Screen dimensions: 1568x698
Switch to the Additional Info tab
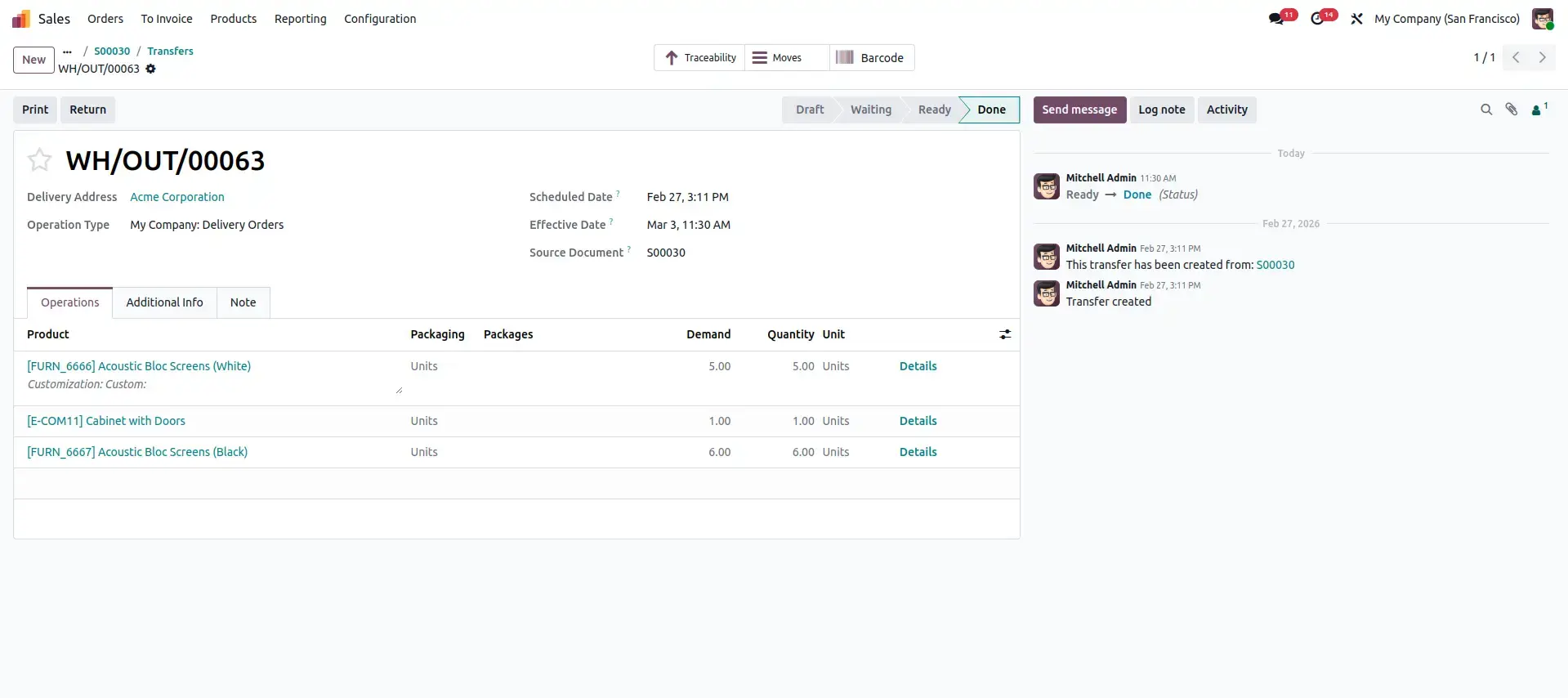[x=164, y=302]
